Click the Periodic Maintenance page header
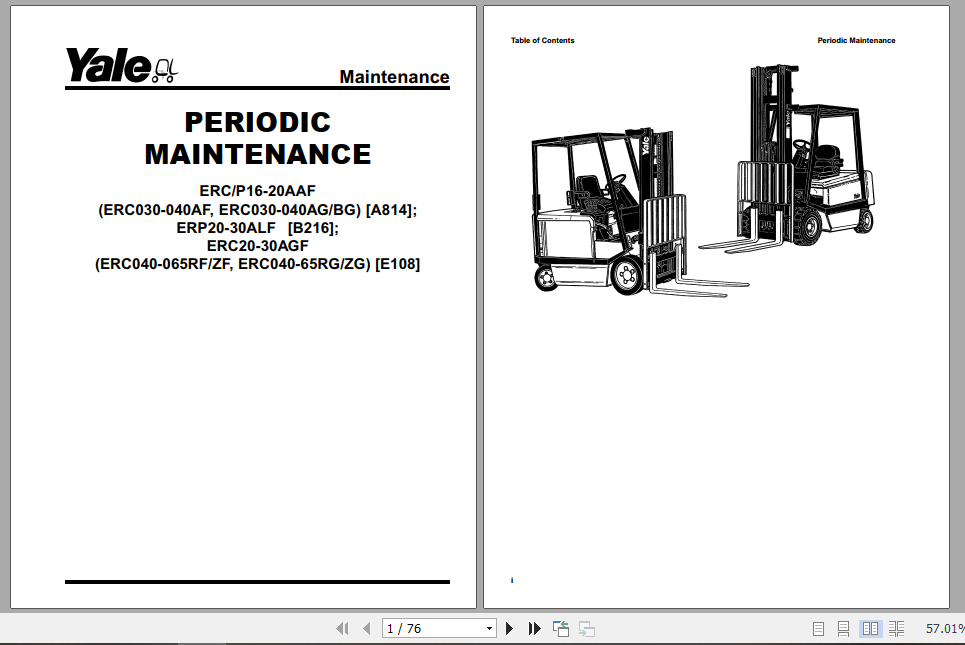Image resolution: width=965 pixels, height=645 pixels. click(x=856, y=41)
